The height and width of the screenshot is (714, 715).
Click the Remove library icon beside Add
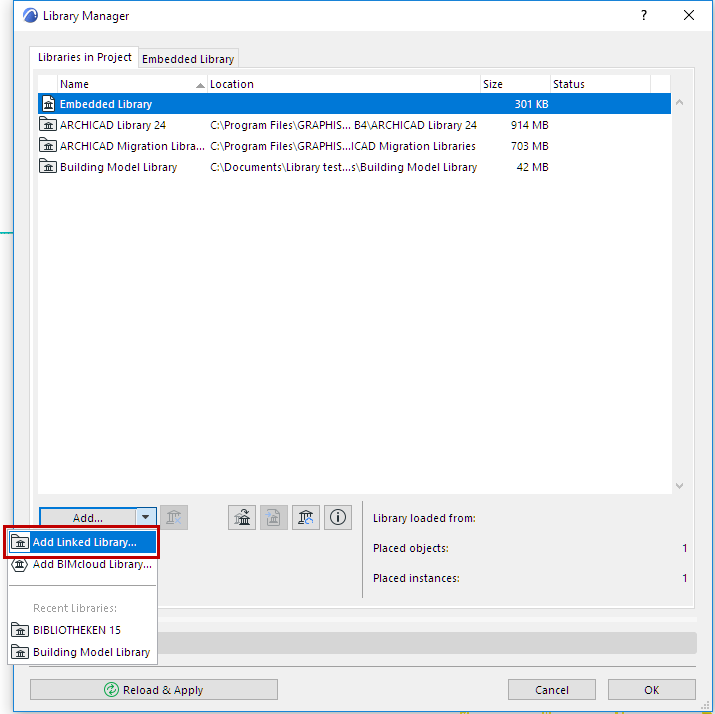click(x=174, y=517)
